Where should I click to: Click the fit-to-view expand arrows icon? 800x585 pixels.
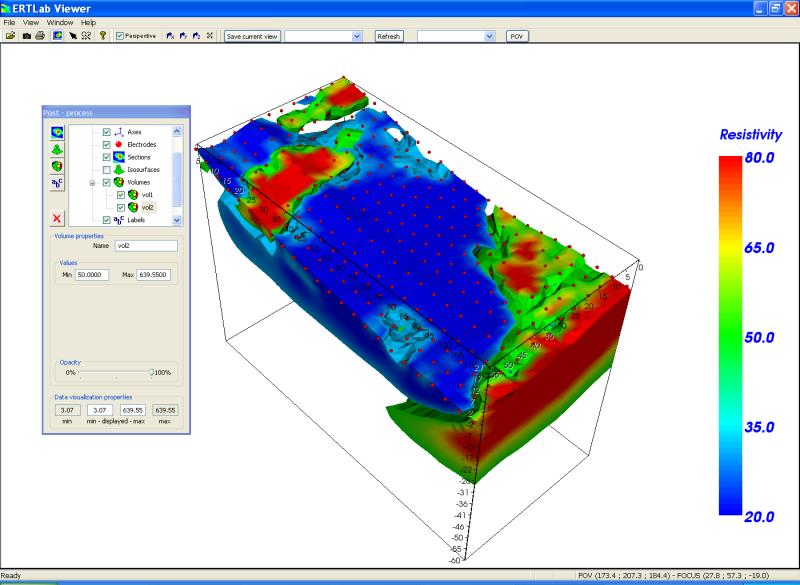(209, 36)
